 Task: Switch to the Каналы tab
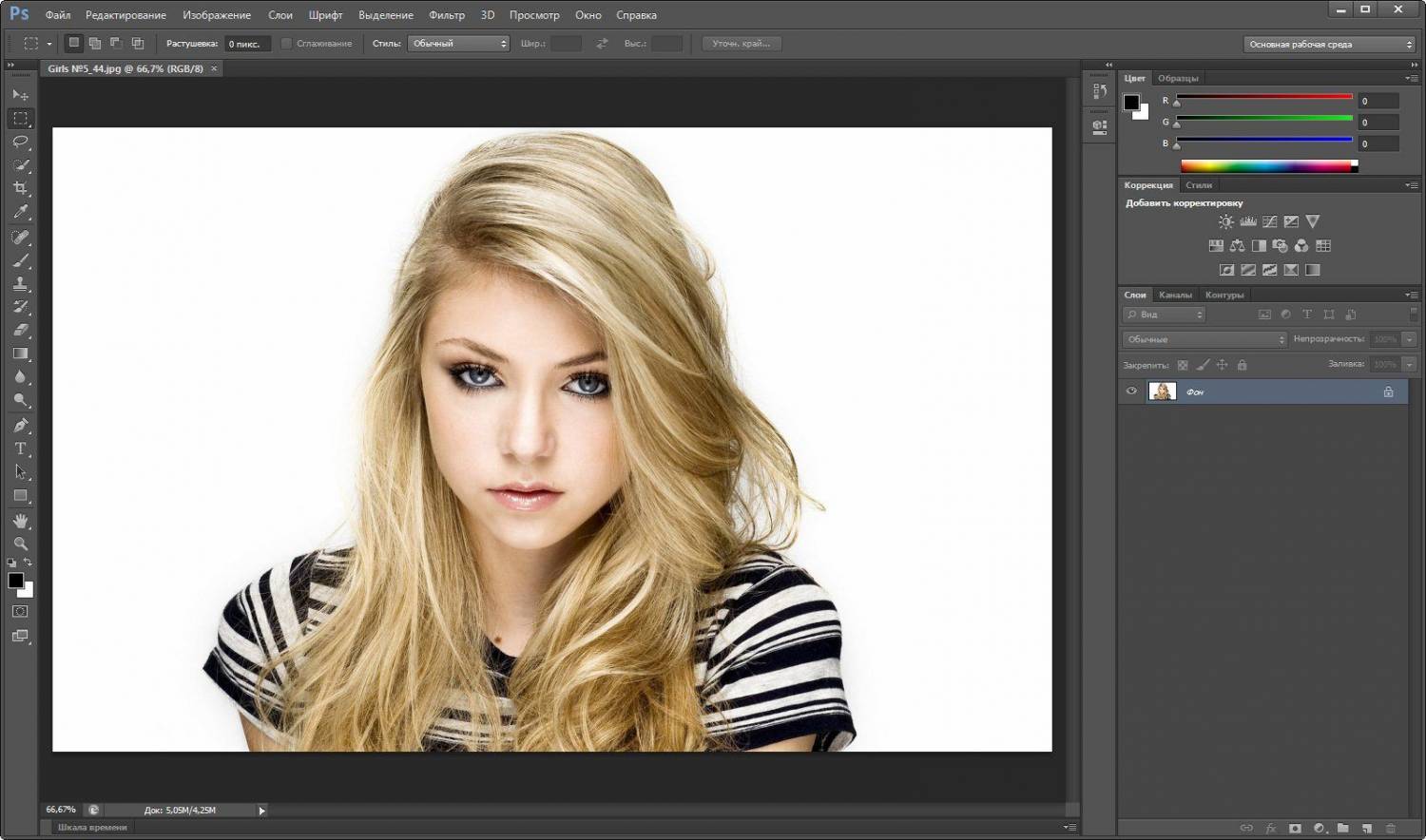pos(1175,295)
